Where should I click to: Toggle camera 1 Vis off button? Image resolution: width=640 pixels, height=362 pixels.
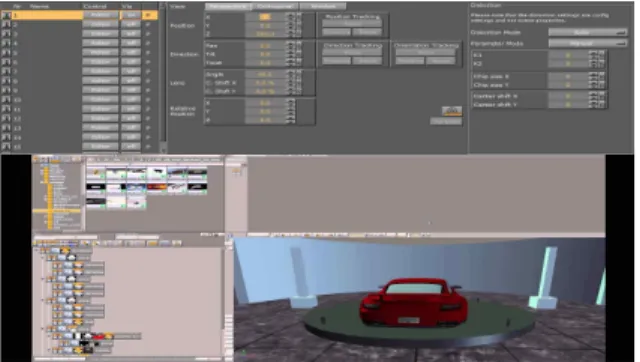[131, 15]
